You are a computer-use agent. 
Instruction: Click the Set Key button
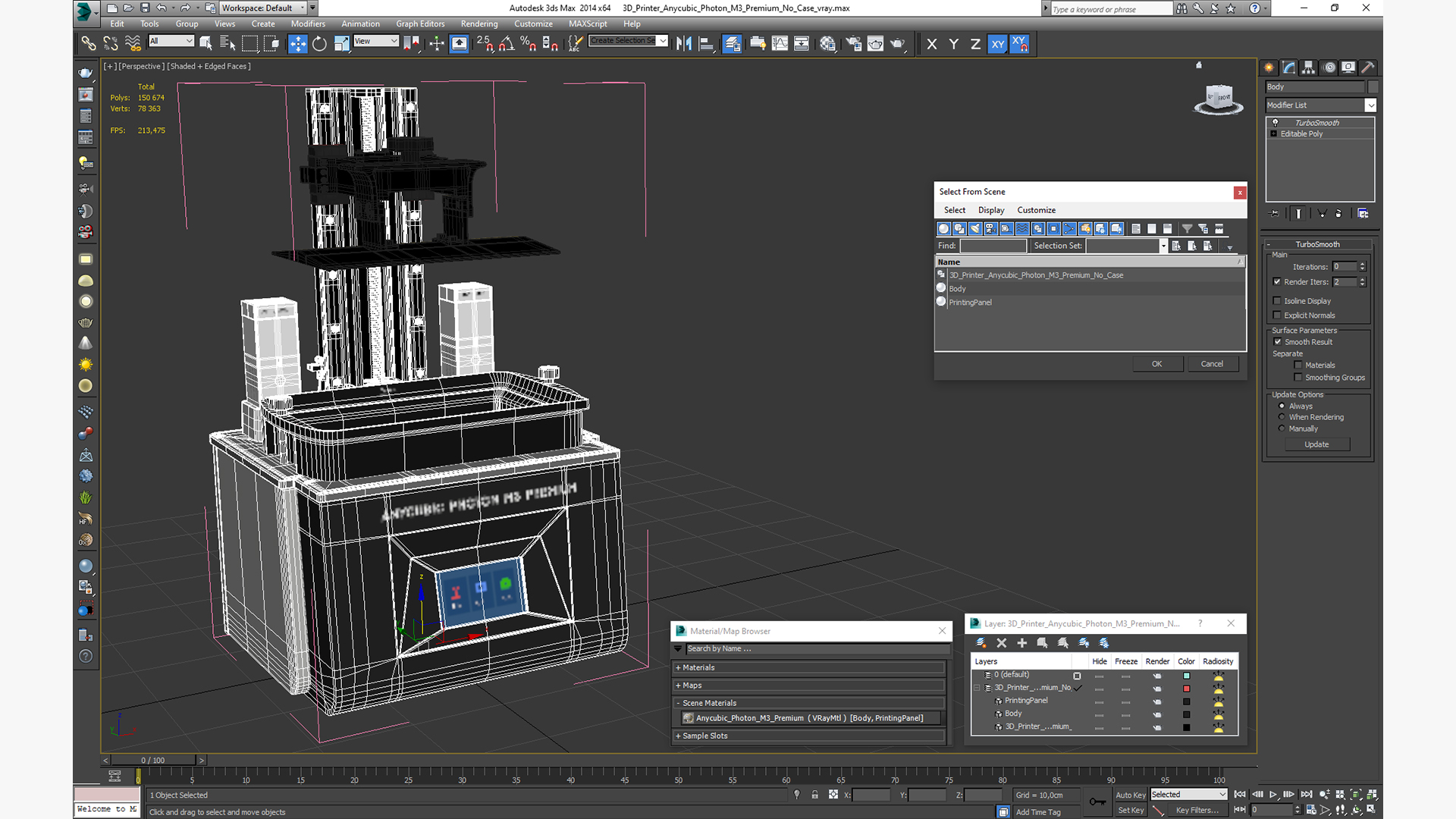click(x=1130, y=811)
